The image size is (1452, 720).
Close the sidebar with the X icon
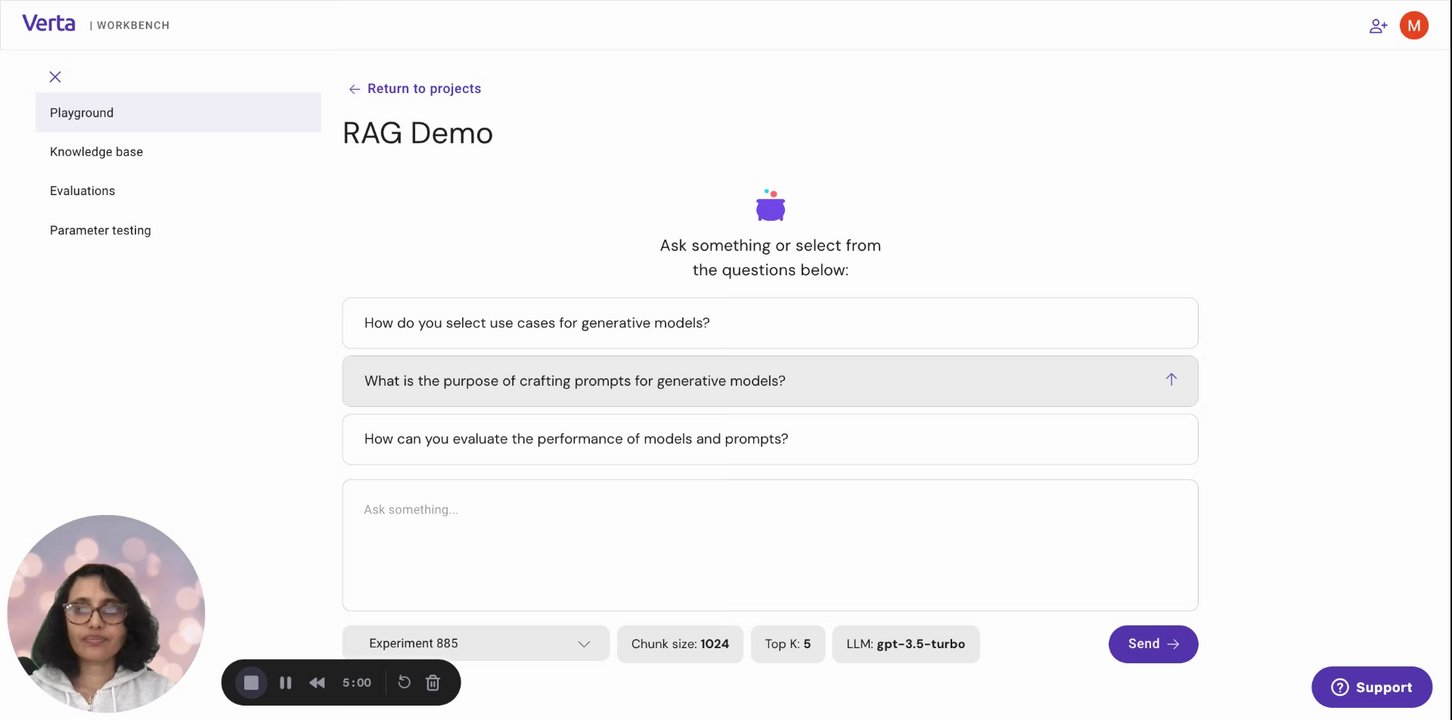pos(55,77)
